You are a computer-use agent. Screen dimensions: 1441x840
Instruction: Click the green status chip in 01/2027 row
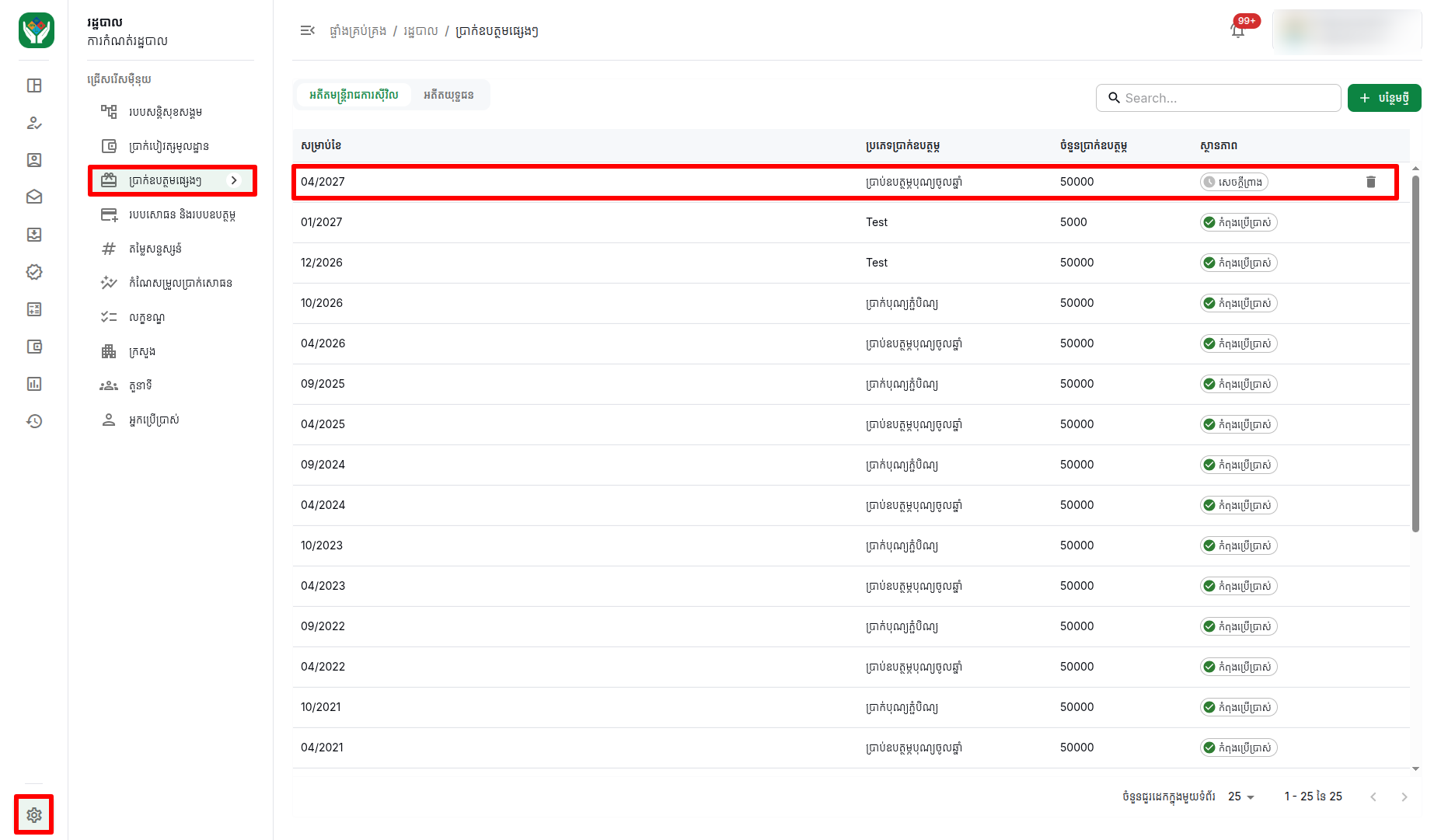coord(1238,222)
